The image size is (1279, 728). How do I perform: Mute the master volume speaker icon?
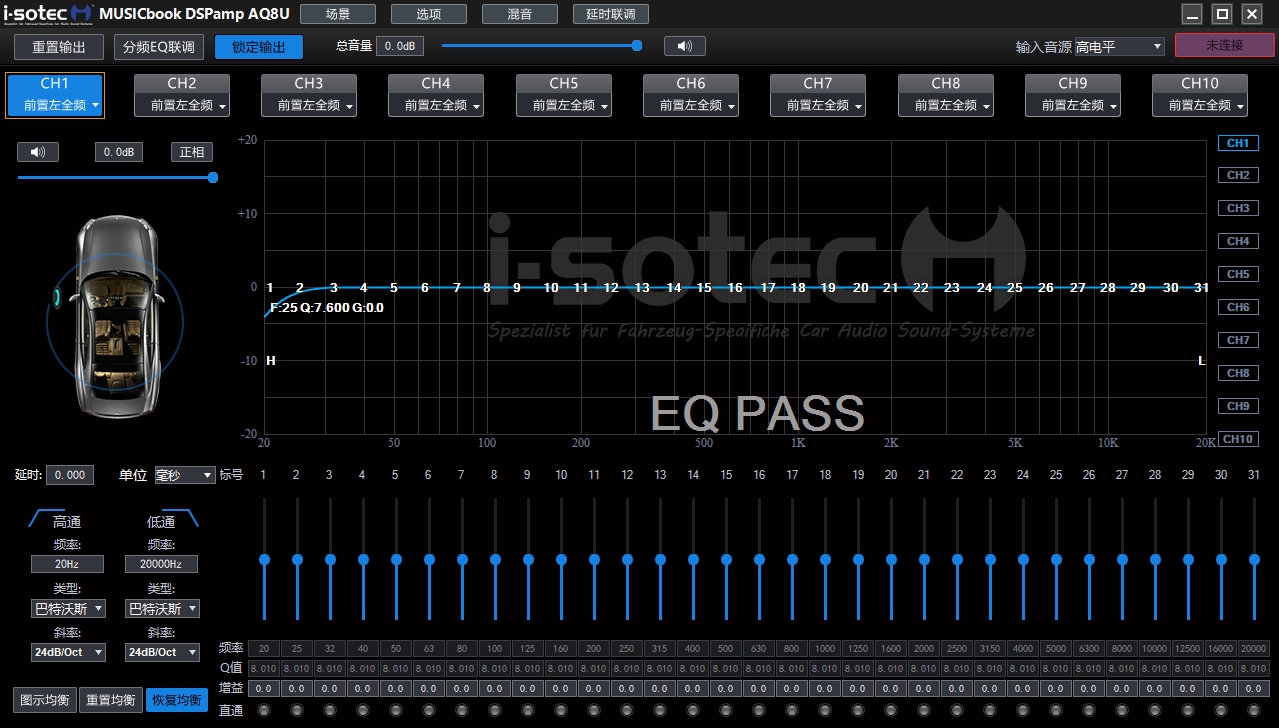[x=684, y=46]
